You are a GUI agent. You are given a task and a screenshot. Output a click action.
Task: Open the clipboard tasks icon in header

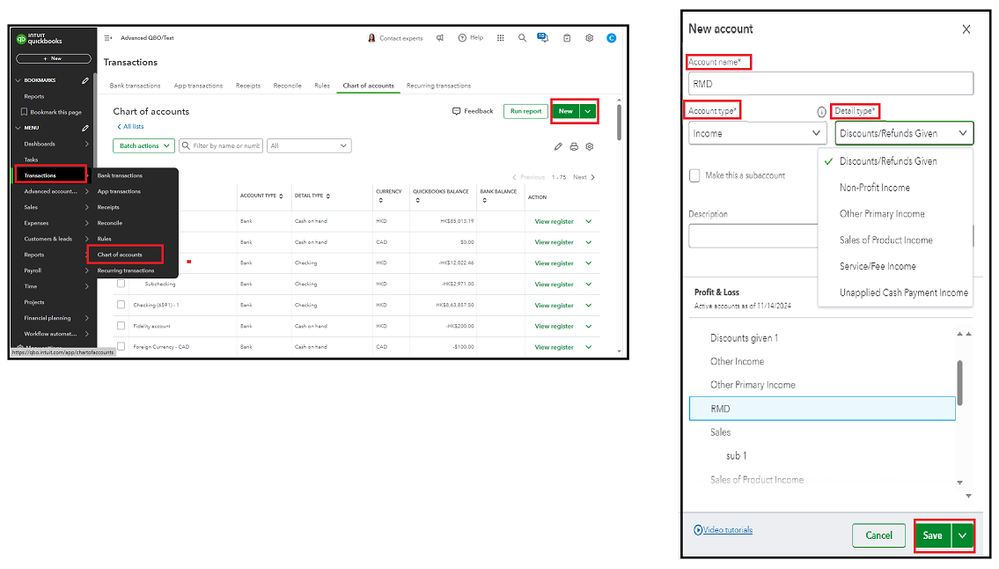tap(567, 38)
